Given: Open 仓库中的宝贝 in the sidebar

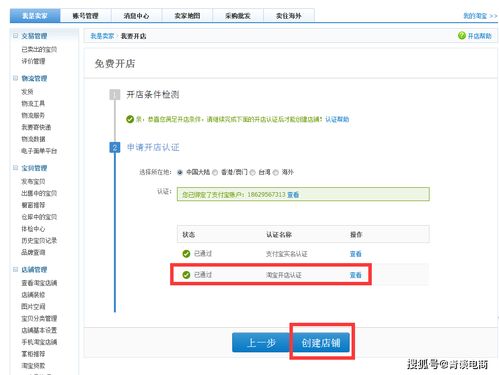Looking at the screenshot, I should [x=39, y=217].
